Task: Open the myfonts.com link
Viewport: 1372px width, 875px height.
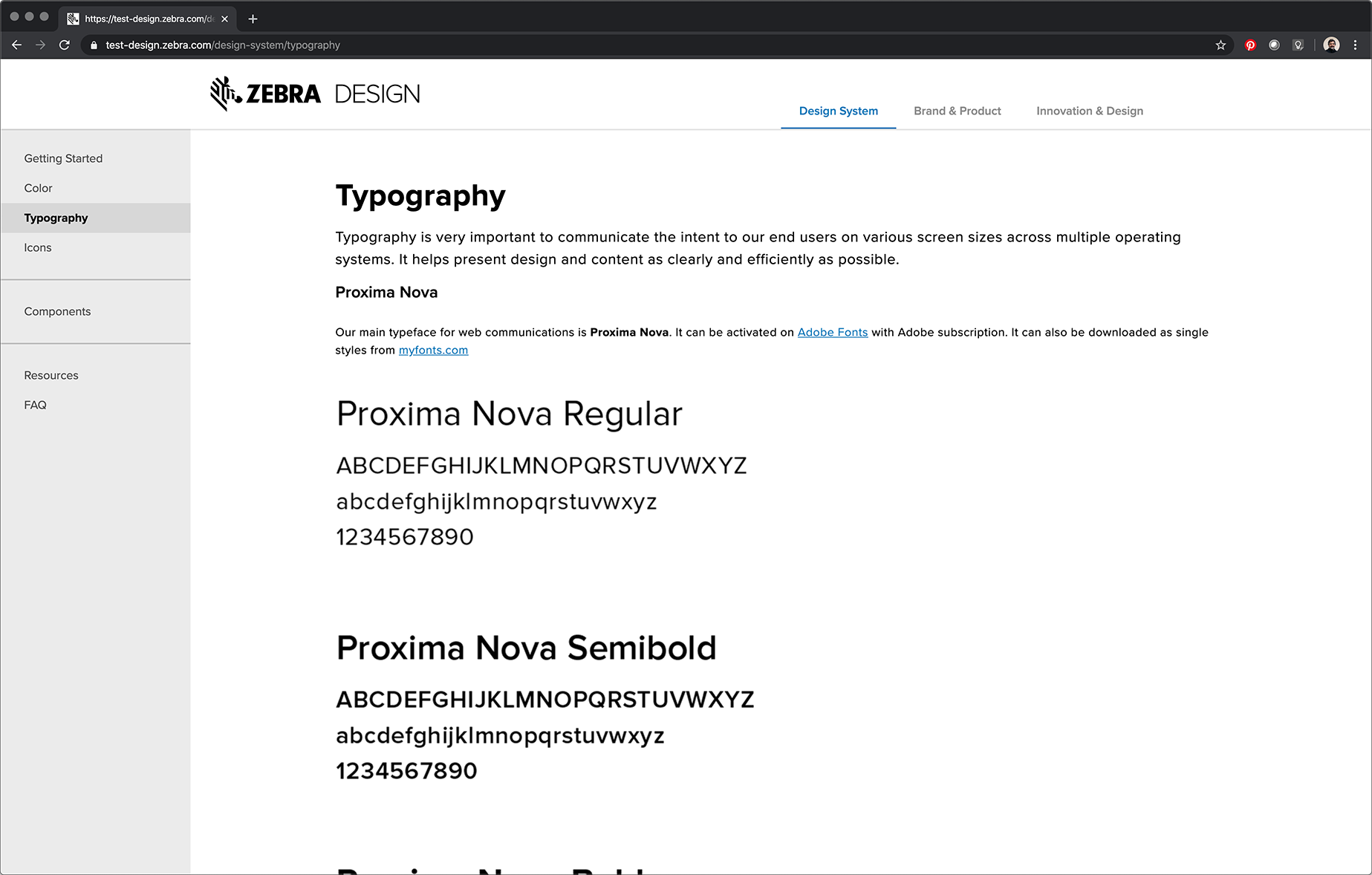Action: [433, 350]
